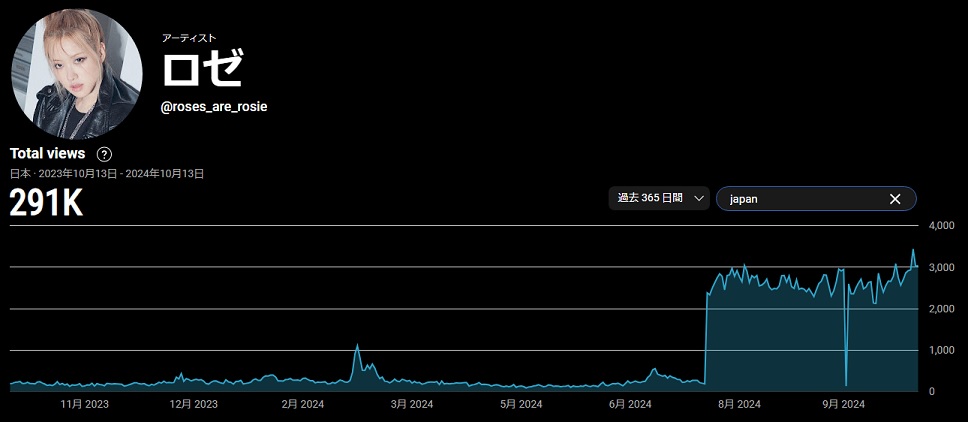
Task: Click the 12月 2023 axis label
Action: [193, 404]
